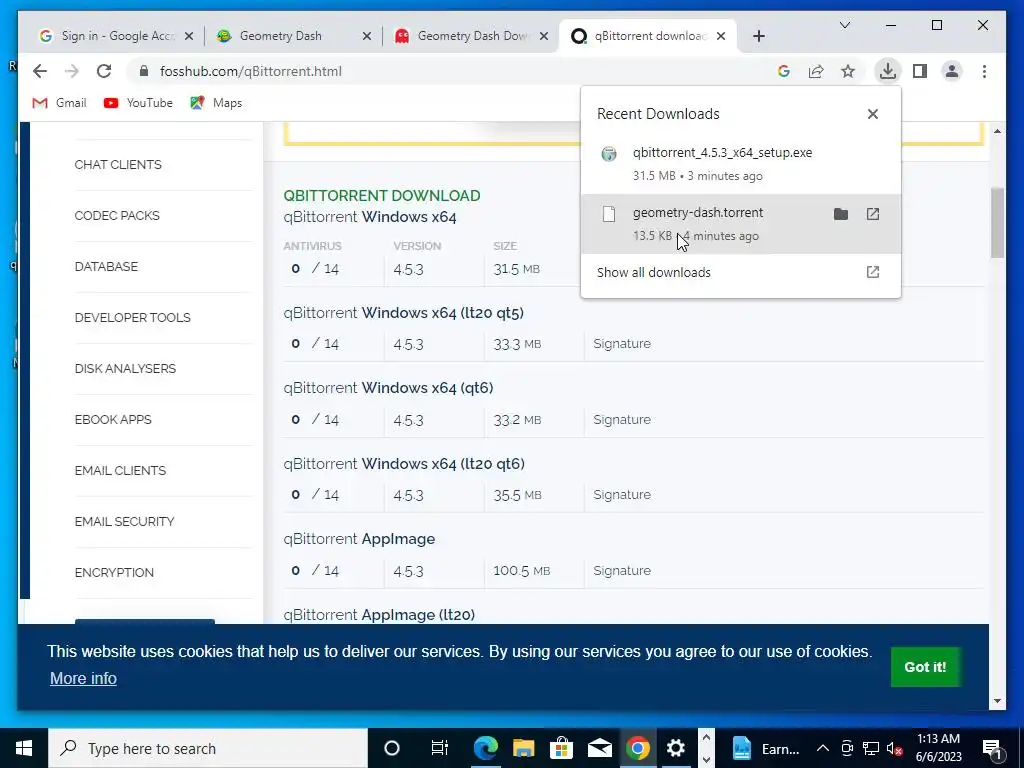This screenshot has height=768, width=1024.
Task: Open Settings gear on taskbar
Action: pyautogui.click(x=676, y=748)
